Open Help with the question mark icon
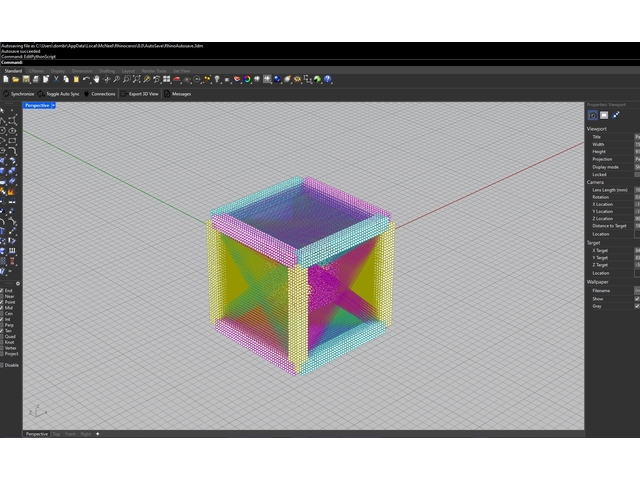 (x=327, y=79)
